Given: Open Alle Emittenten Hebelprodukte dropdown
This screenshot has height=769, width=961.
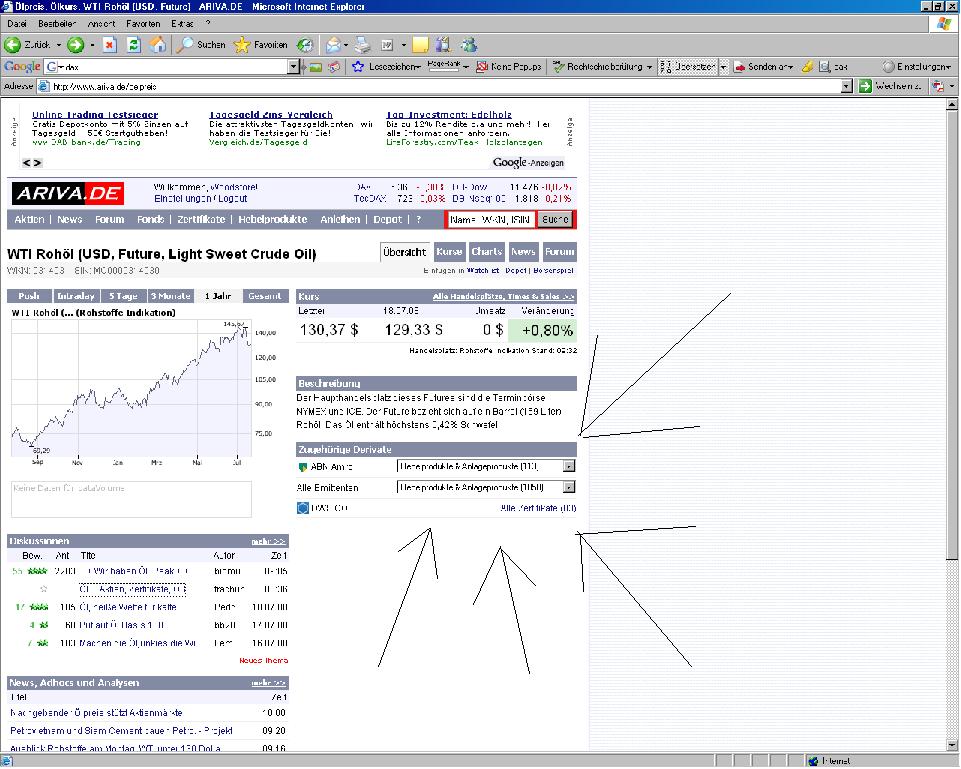Looking at the screenshot, I should (x=486, y=488).
